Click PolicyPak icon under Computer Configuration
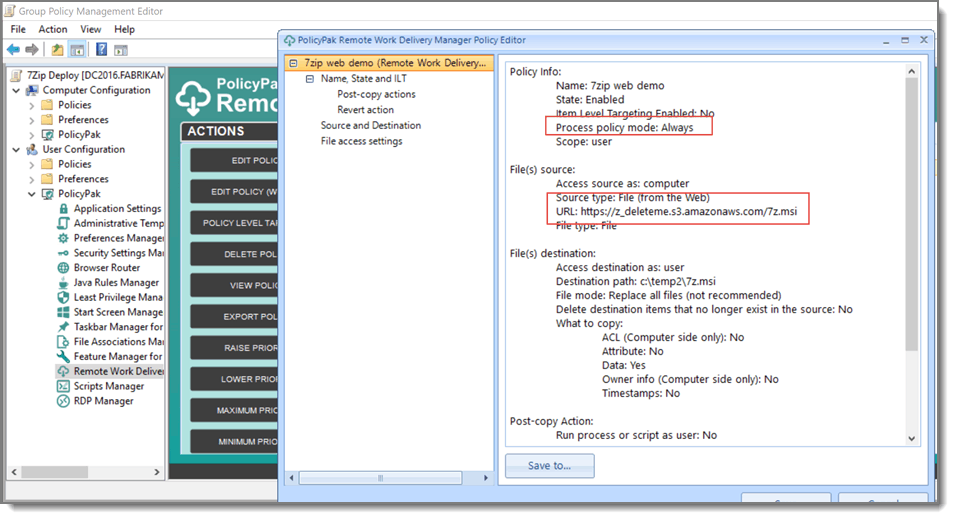Screen dimensions: 954x519 pos(47,135)
